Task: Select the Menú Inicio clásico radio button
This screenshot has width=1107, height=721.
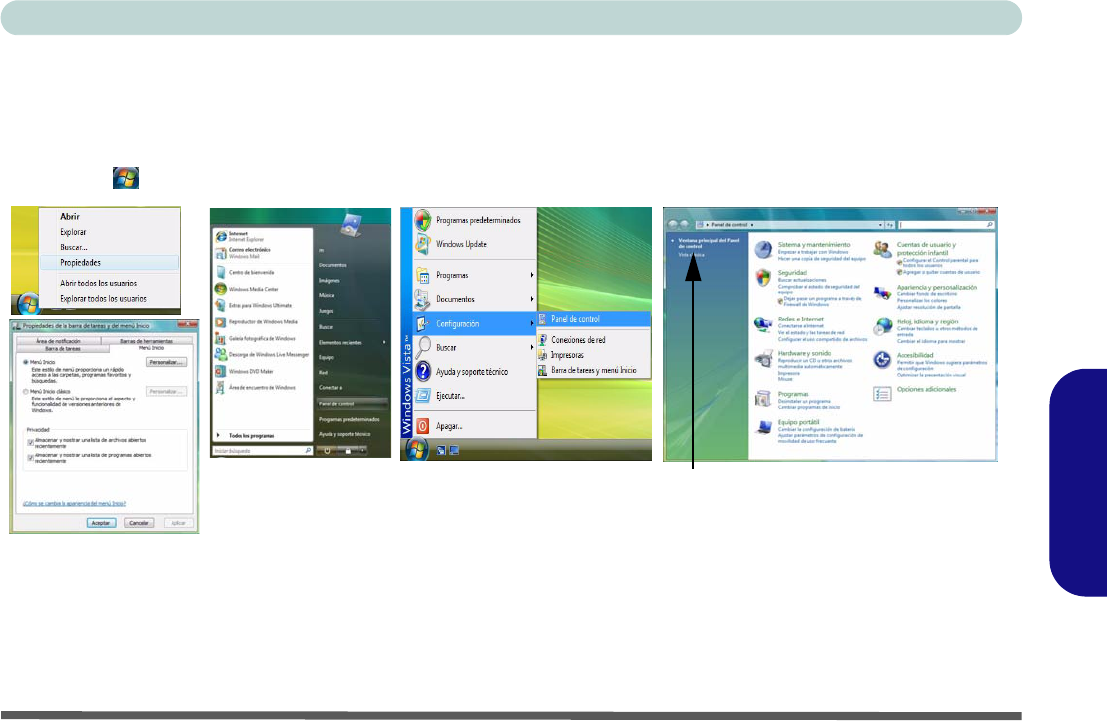Action: 26,391
